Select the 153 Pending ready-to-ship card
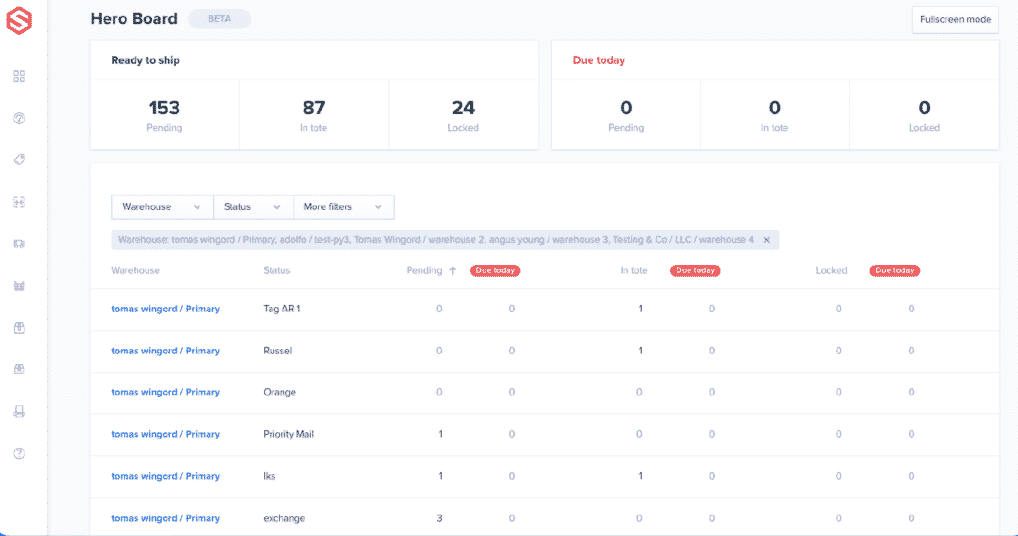The height and width of the screenshot is (536, 1018). pos(164,115)
